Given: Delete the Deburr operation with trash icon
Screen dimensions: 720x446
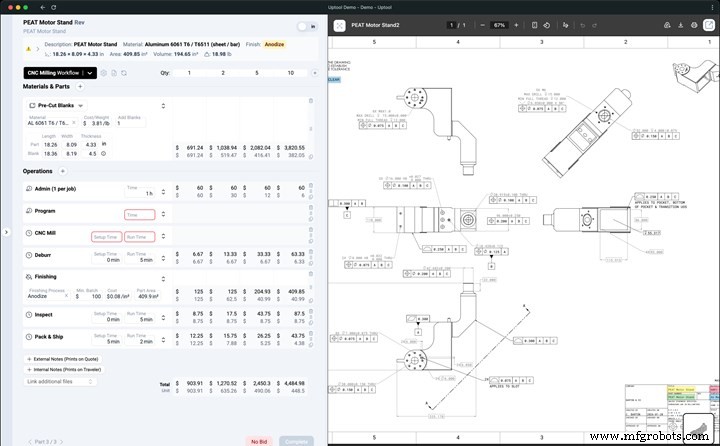Looking at the screenshot, I should coord(311,252).
